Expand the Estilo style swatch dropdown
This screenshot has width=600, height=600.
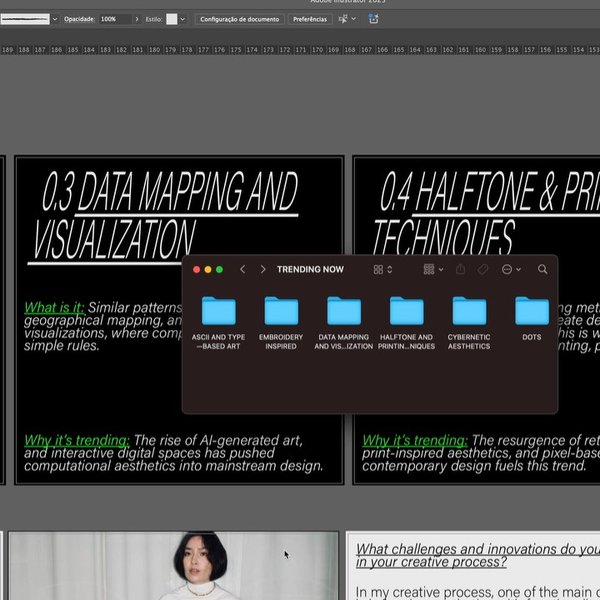pos(182,19)
